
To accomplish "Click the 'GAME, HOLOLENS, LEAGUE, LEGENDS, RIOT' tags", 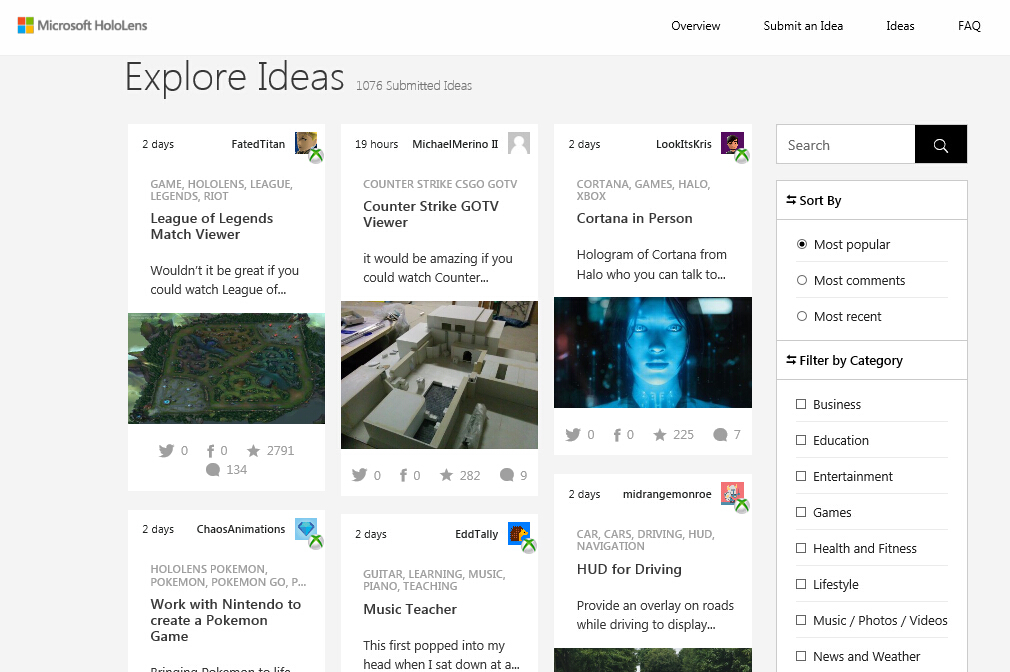I will tap(222, 190).
